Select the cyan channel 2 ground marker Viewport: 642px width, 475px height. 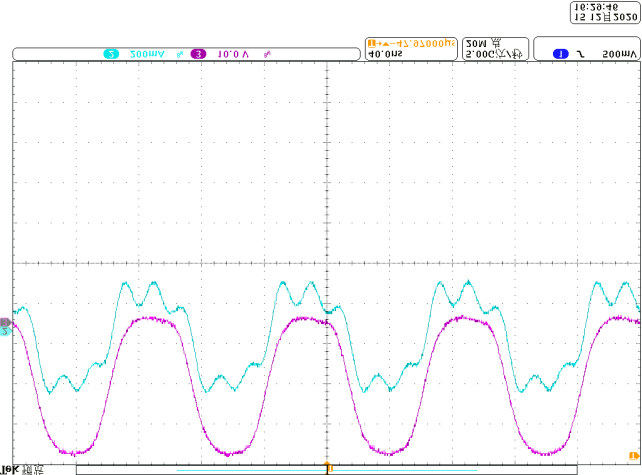pyautogui.click(x=5, y=331)
